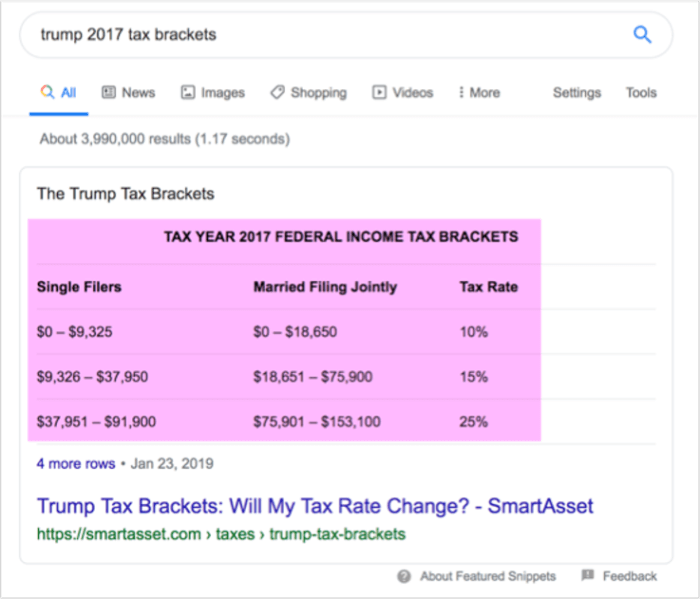Viewport: 700px width, 599px height.
Task: Switch to the Videos tab
Action: coord(412,92)
